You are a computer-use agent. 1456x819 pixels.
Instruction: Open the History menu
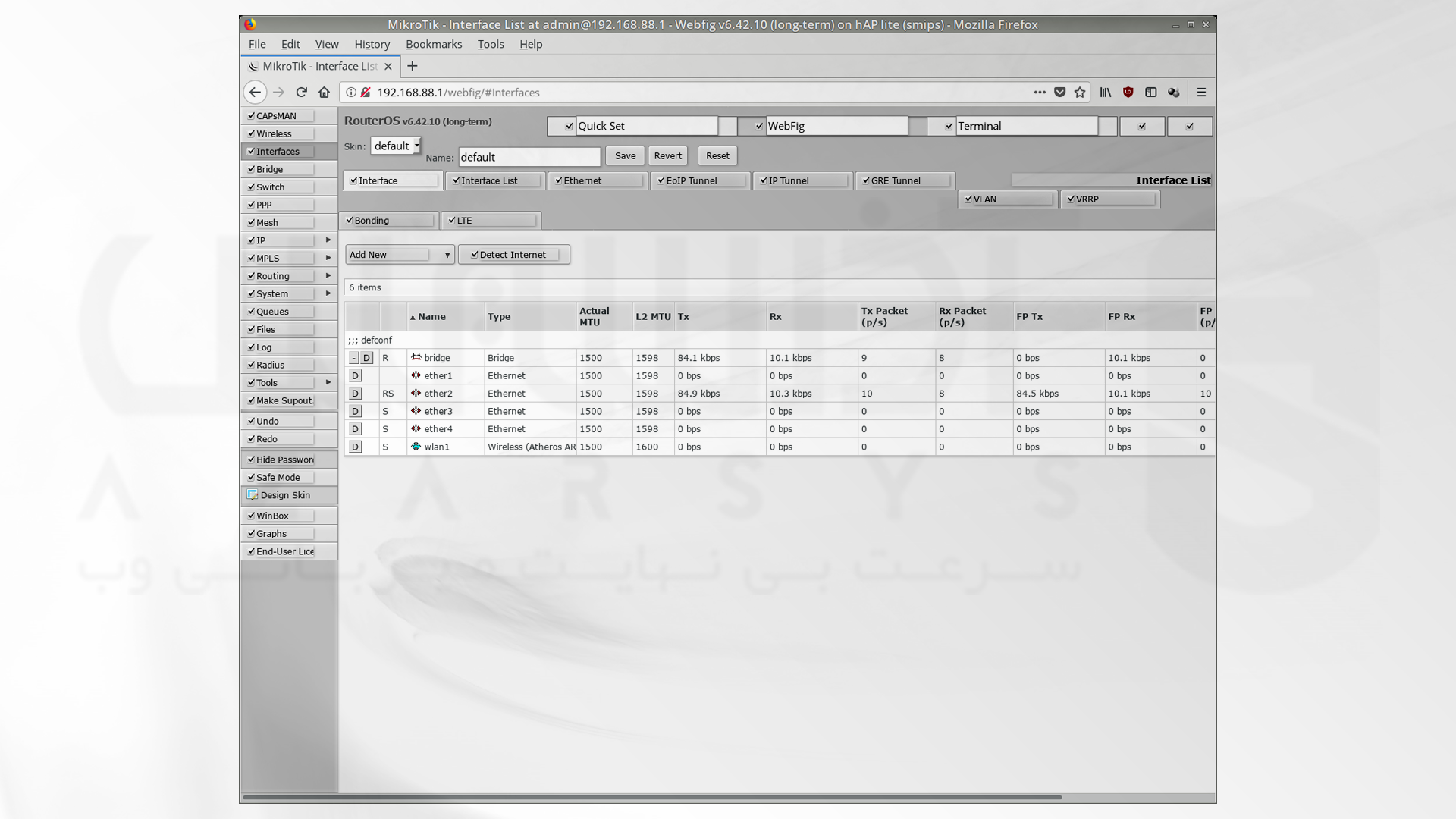coord(372,44)
